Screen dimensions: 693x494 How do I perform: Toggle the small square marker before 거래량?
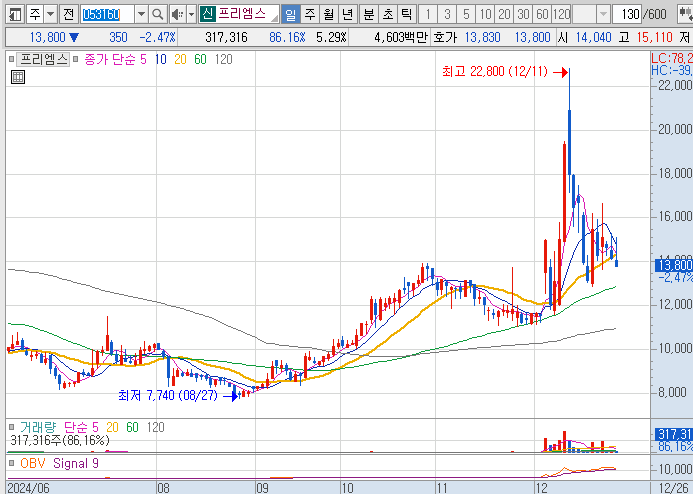11,427
